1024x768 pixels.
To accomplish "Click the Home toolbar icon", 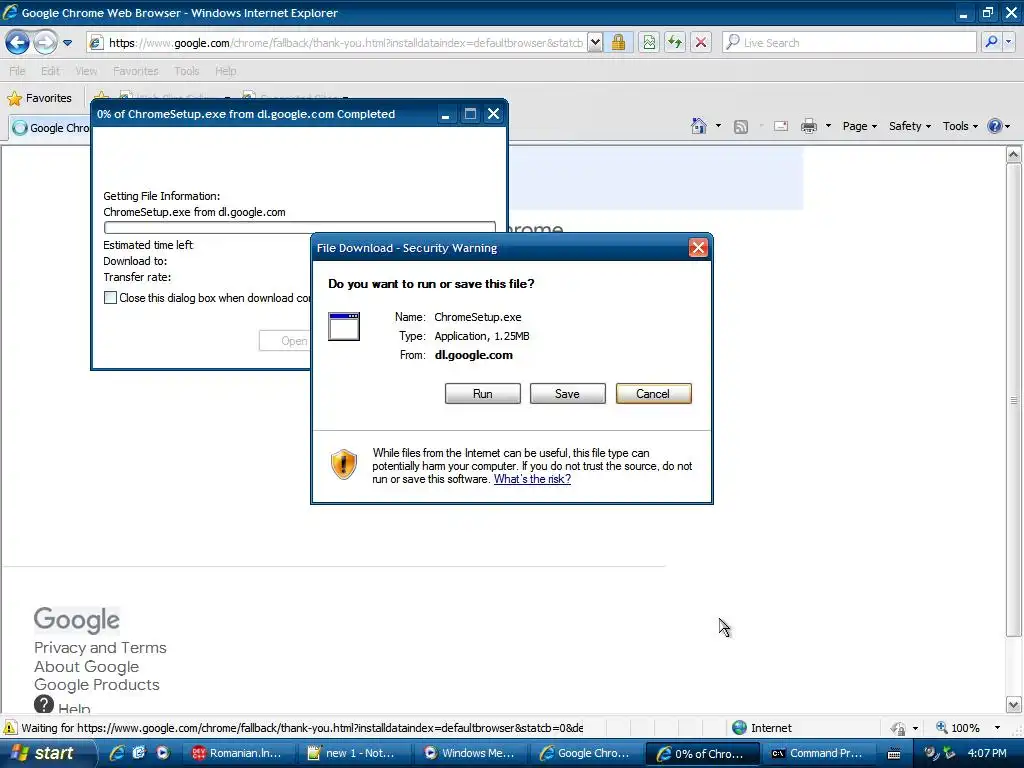I will [x=699, y=126].
